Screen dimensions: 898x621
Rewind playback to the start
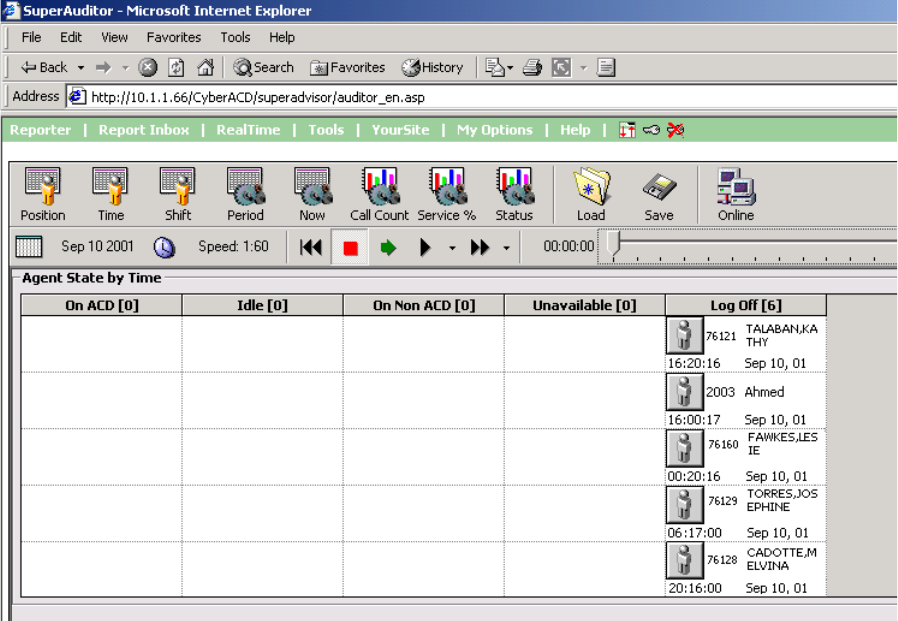(x=311, y=247)
